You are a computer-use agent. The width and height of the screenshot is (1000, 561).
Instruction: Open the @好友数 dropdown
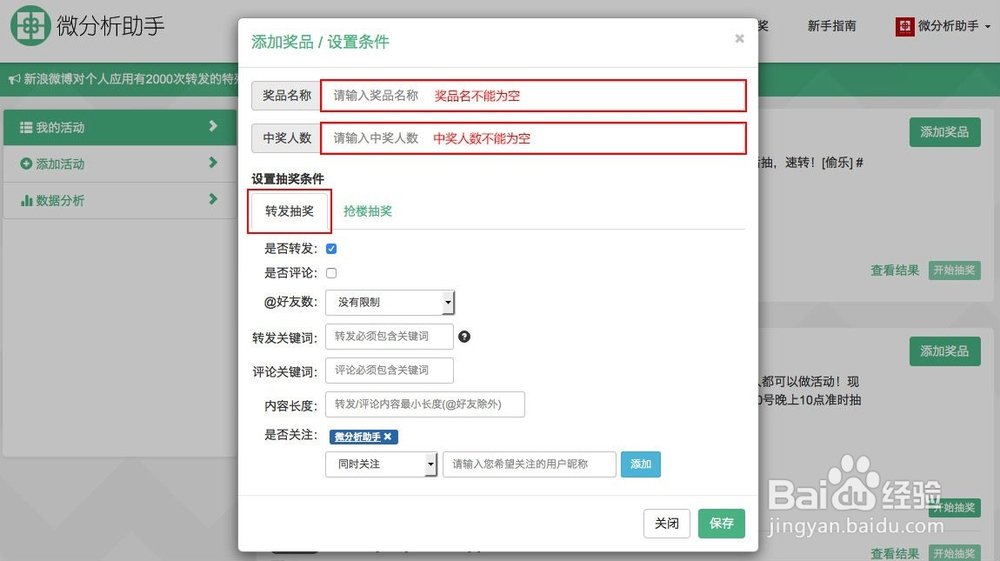[x=390, y=302]
